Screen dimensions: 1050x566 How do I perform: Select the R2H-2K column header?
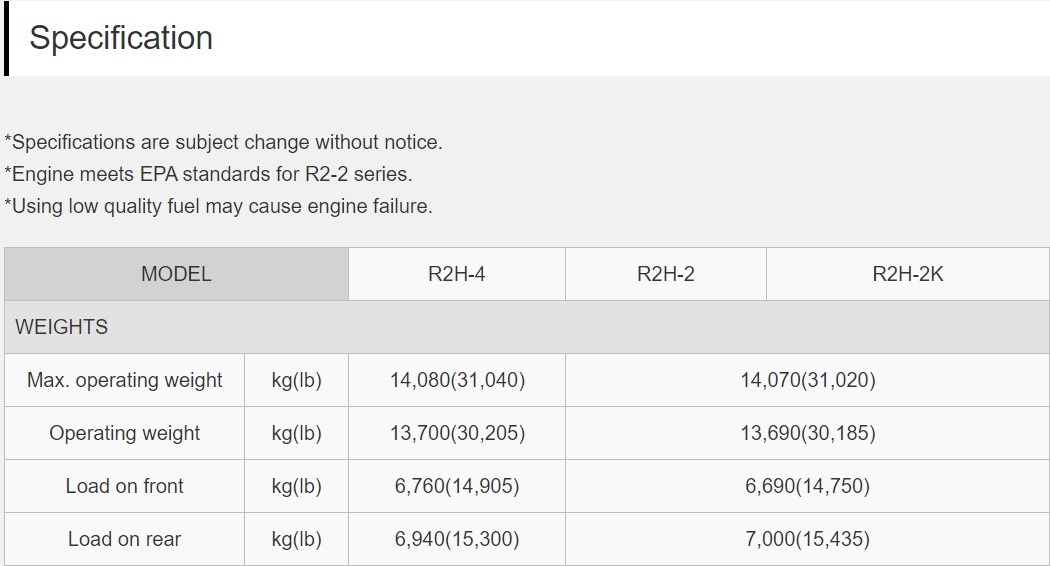(x=908, y=274)
